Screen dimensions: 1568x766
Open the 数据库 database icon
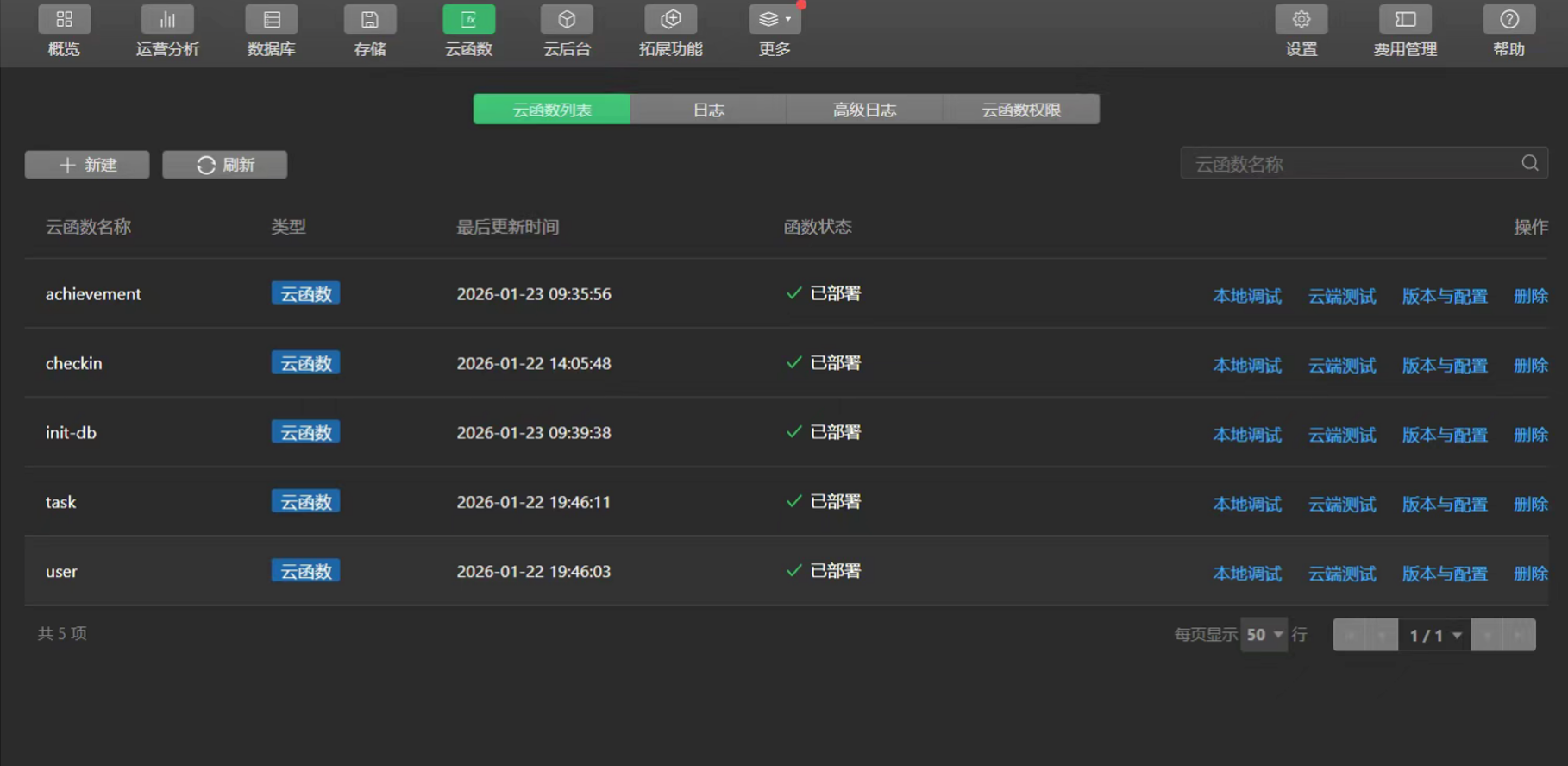click(272, 20)
